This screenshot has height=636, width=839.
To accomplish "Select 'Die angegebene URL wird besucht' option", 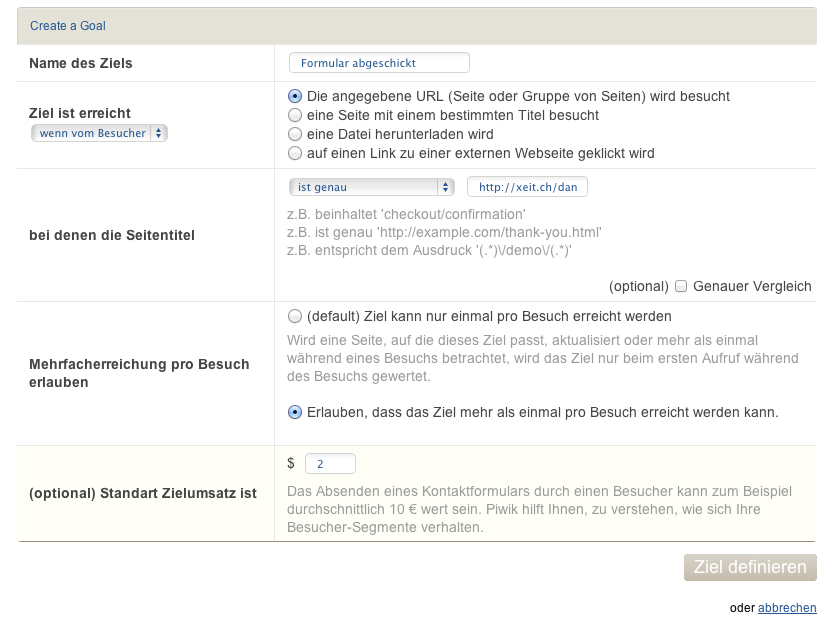I will click(295, 97).
